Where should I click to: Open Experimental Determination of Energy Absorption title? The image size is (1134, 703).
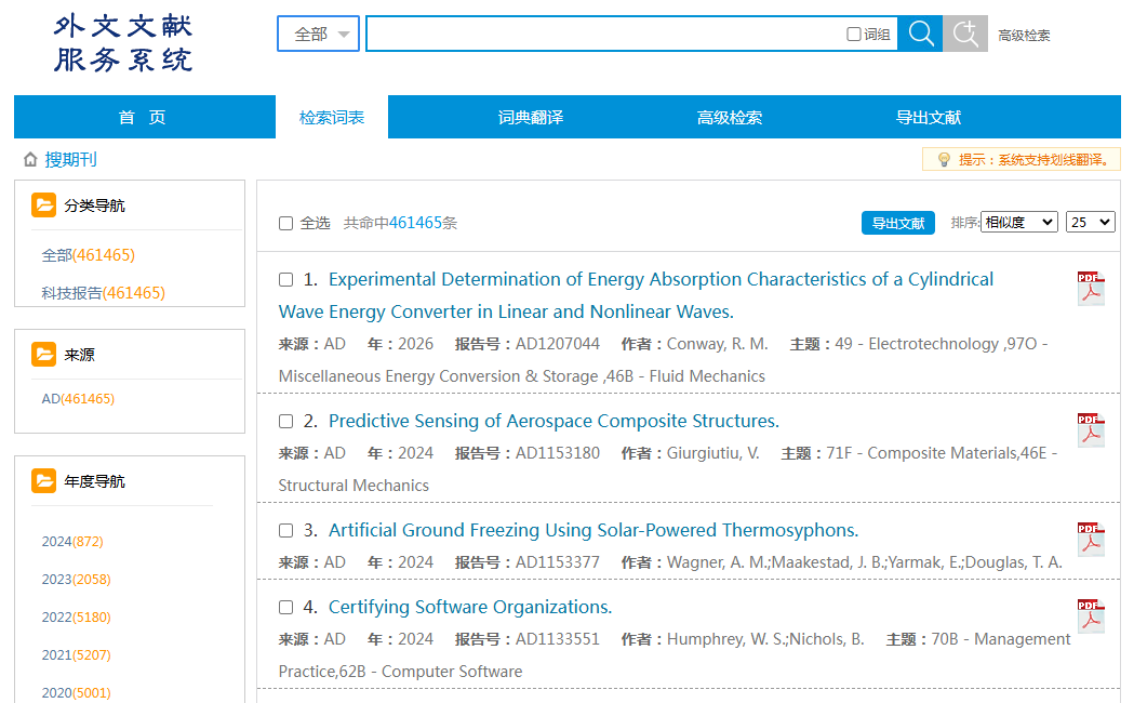coord(636,296)
